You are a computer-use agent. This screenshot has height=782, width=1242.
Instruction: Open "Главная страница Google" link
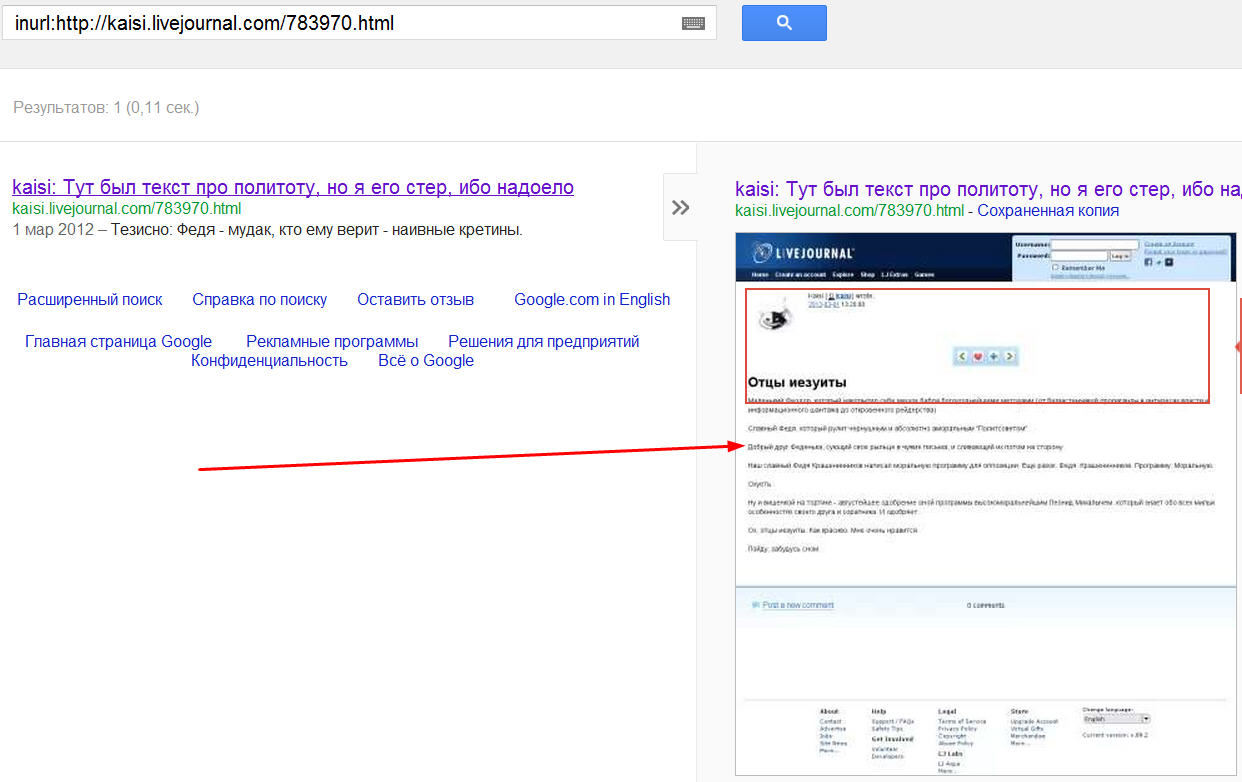click(118, 341)
